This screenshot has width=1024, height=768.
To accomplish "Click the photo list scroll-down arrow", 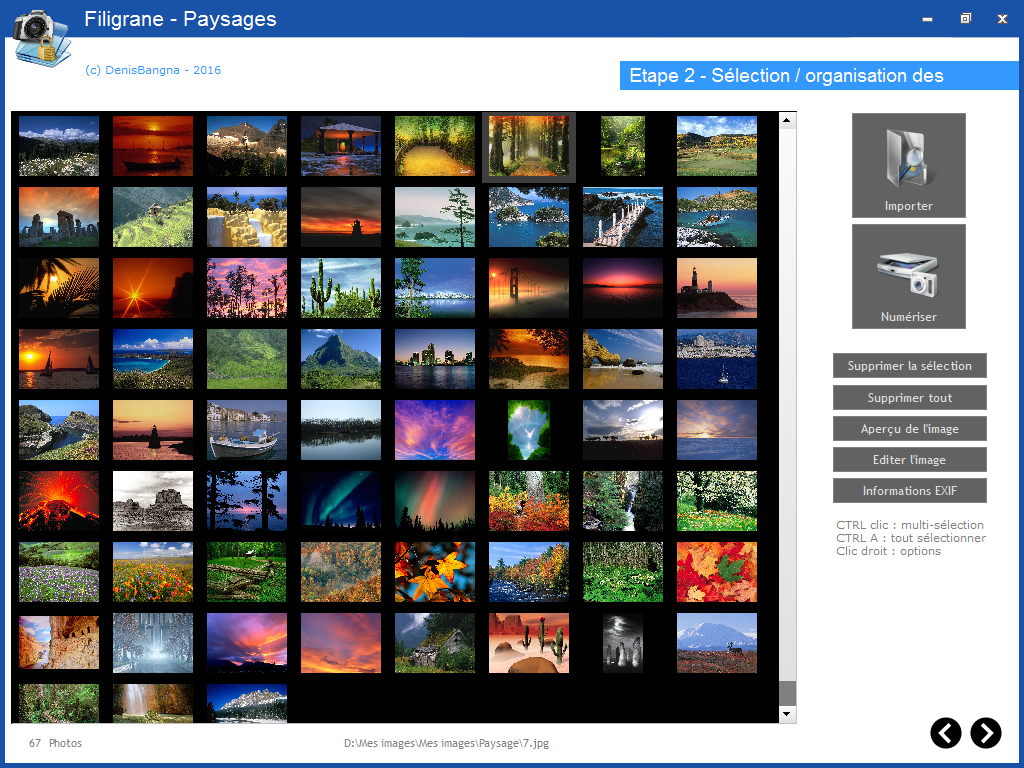I will click(x=787, y=714).
